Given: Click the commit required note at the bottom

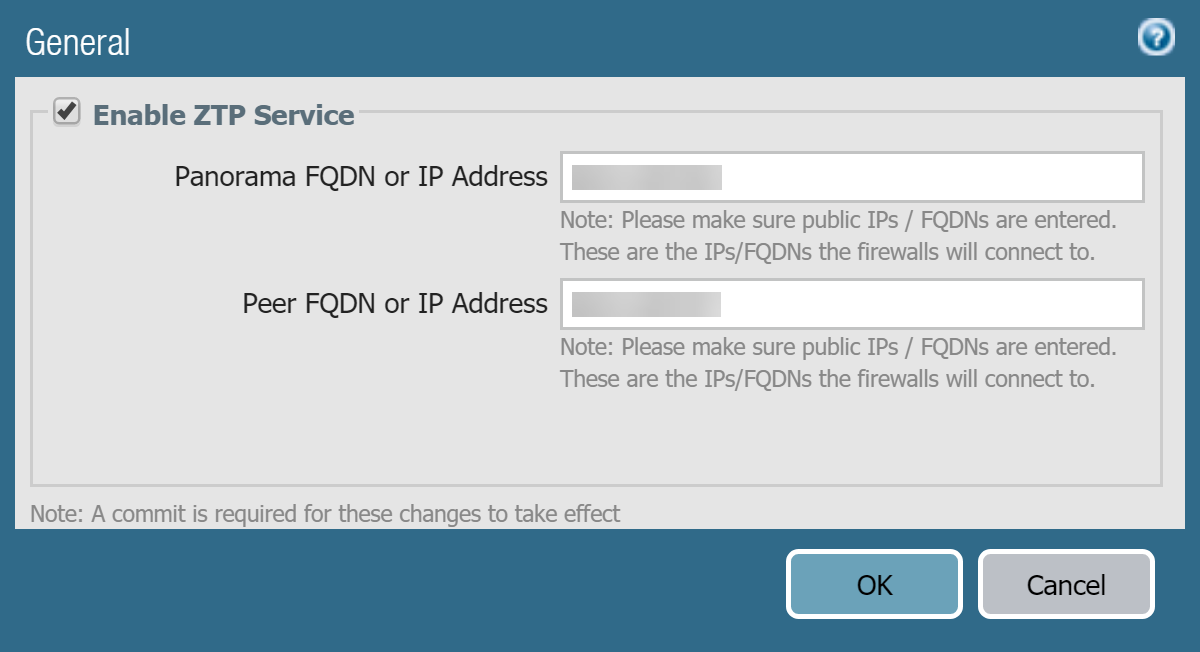Looking at the screenshot, I should [x=326, y=514].
